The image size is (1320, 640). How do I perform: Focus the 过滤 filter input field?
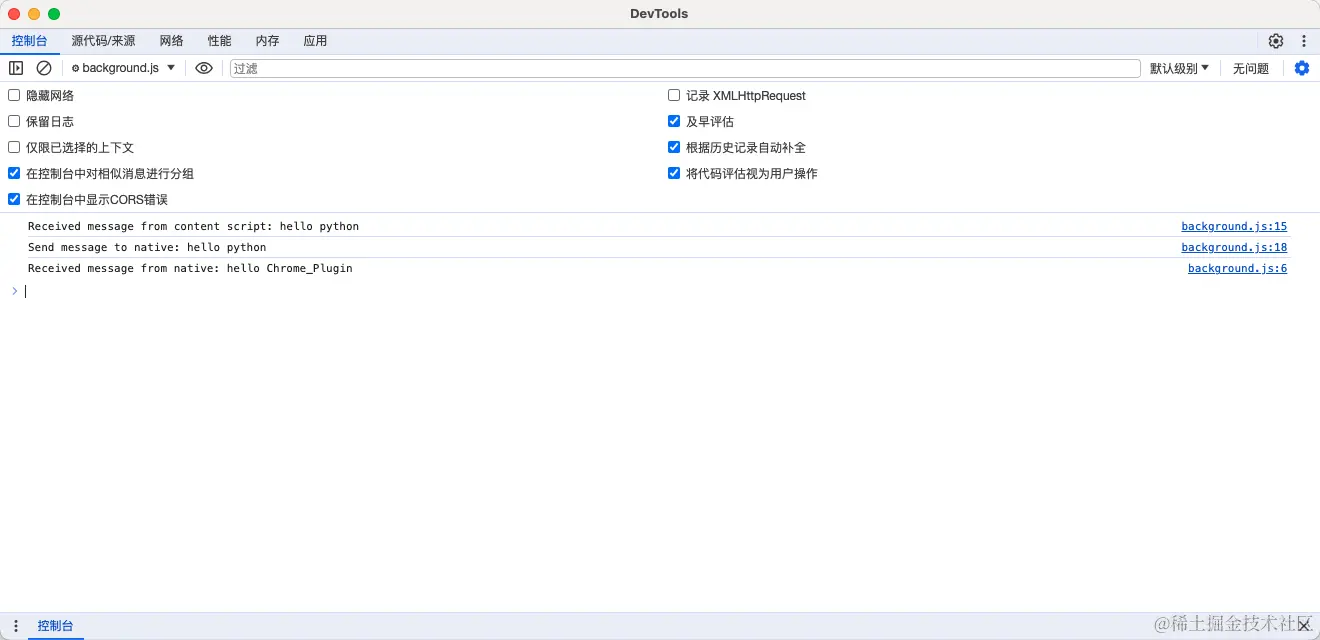[685, 68]
